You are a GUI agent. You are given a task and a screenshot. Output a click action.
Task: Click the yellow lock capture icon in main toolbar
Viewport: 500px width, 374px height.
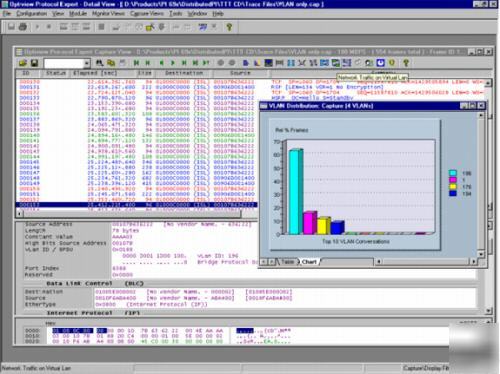coord(150,27)
